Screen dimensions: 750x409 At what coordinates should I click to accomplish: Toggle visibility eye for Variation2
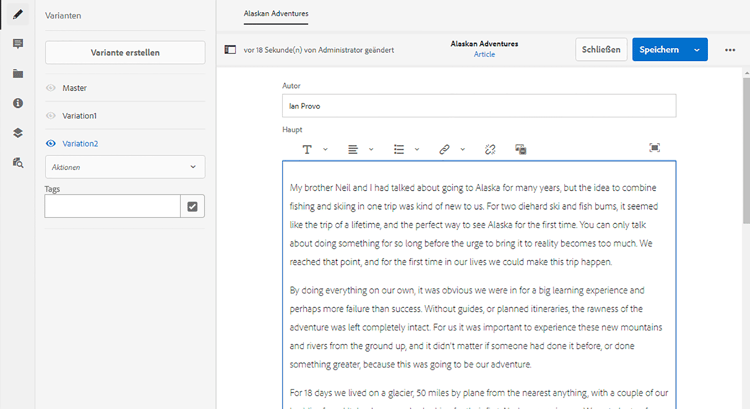[51, 144]
